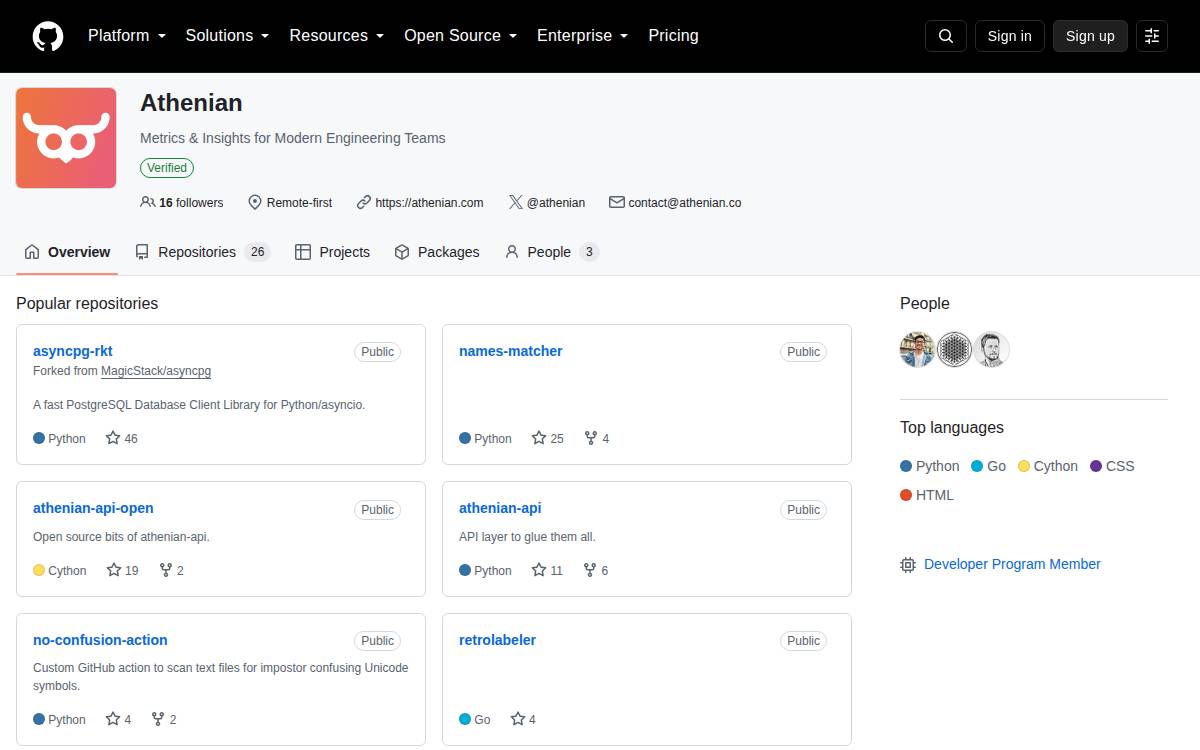Click the Verified badge
1200x750 pixels.
coord(167,168)
